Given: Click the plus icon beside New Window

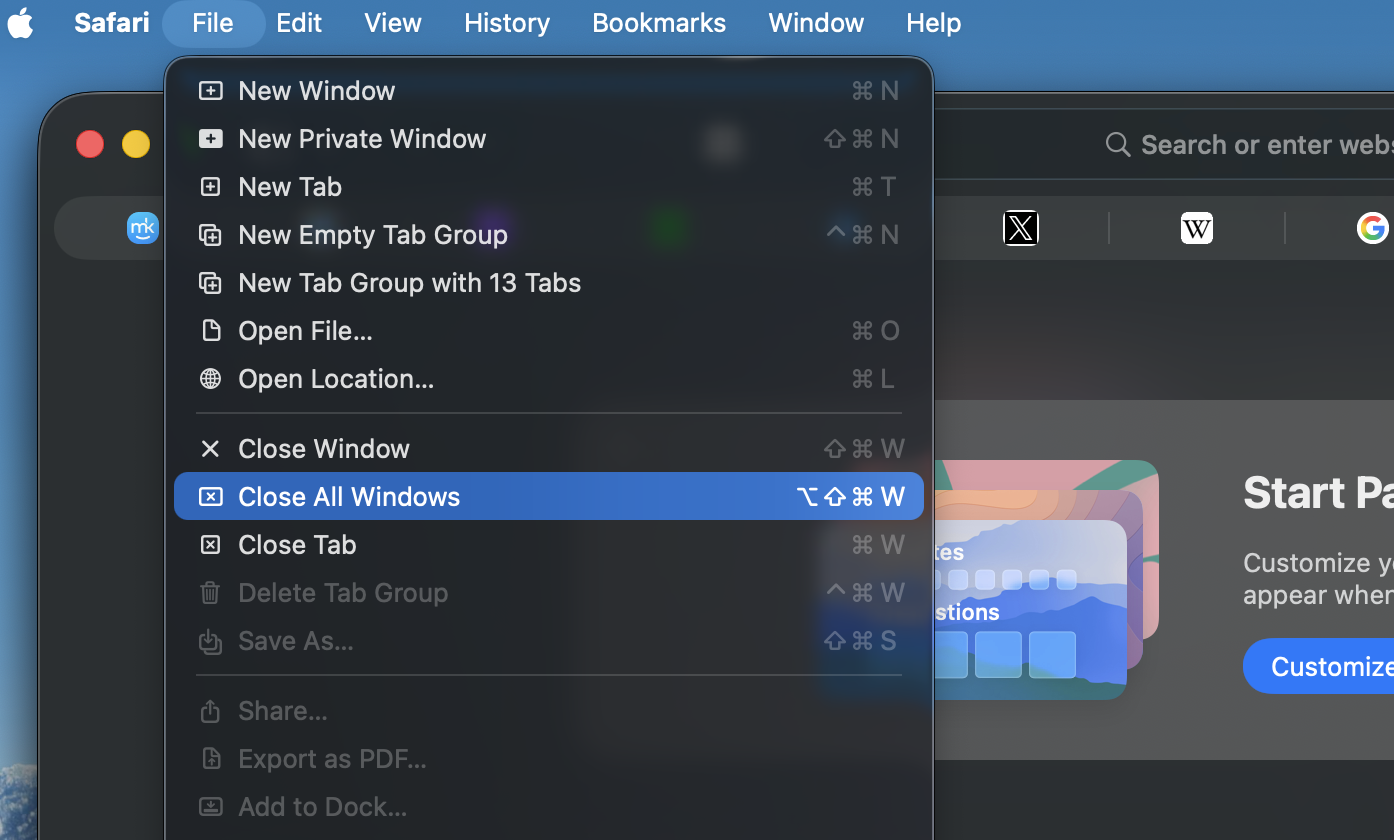Looking at the screenshot, I should pos(210,91).
